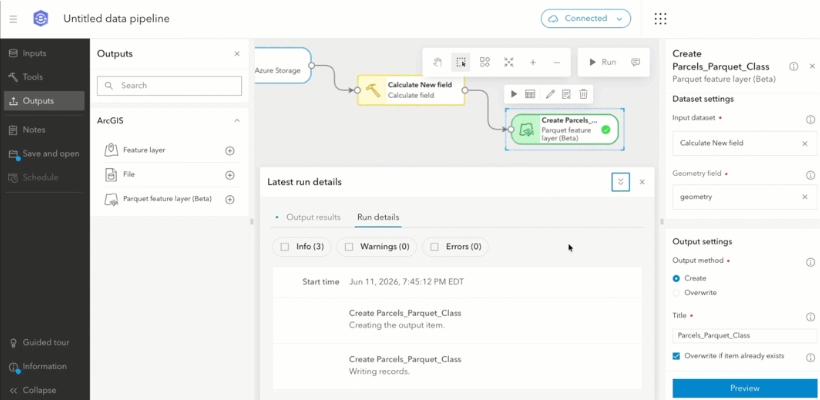820x400 pixels.
Task: Toggle the Info (3) filter checkbox
Action: click(x=285, y=247)
